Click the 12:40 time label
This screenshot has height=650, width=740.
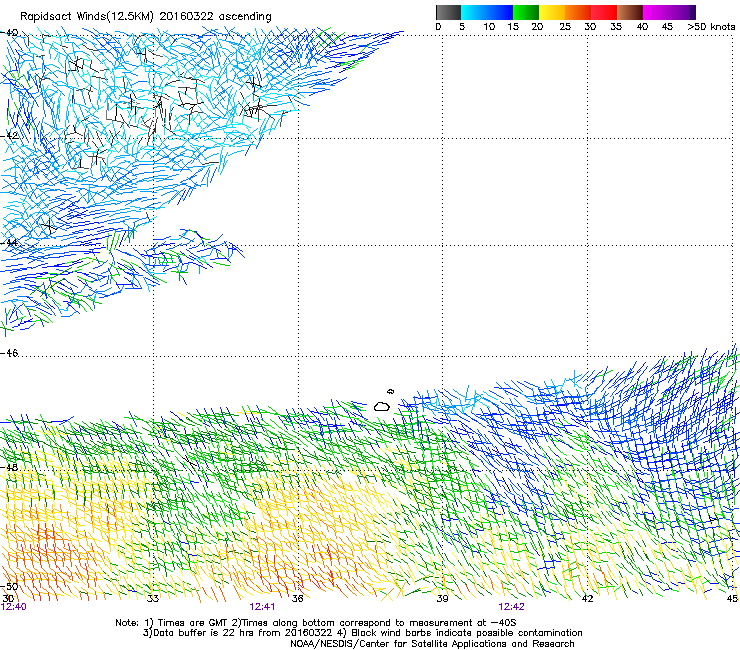(14, 607)
